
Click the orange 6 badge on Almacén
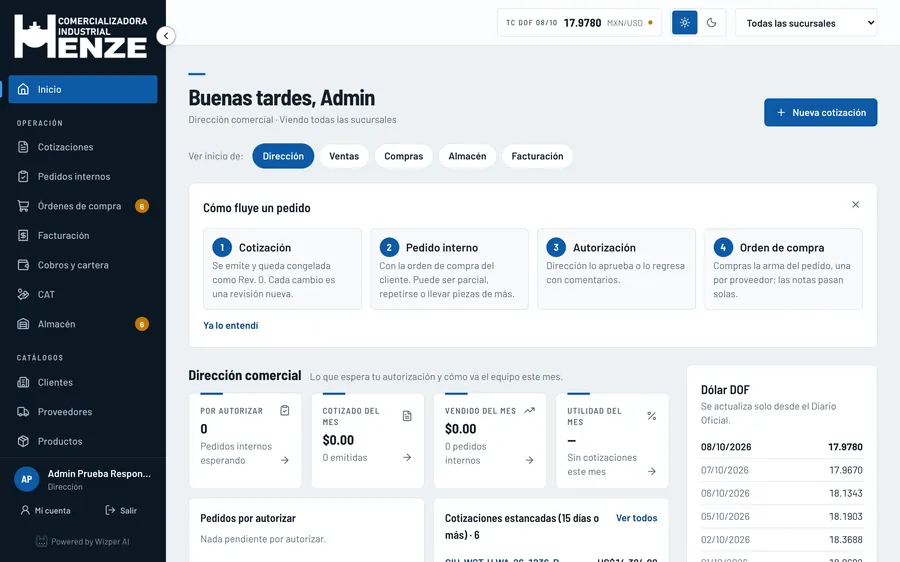142,324
